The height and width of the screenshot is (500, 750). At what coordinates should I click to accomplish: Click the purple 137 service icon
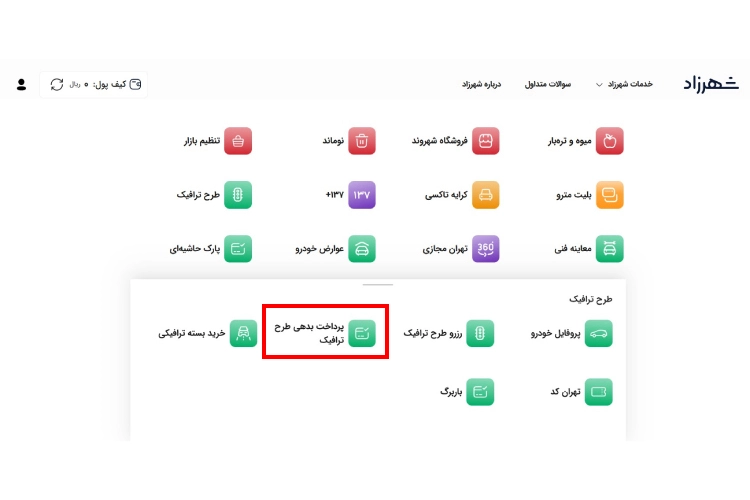[x=362, y=195]
